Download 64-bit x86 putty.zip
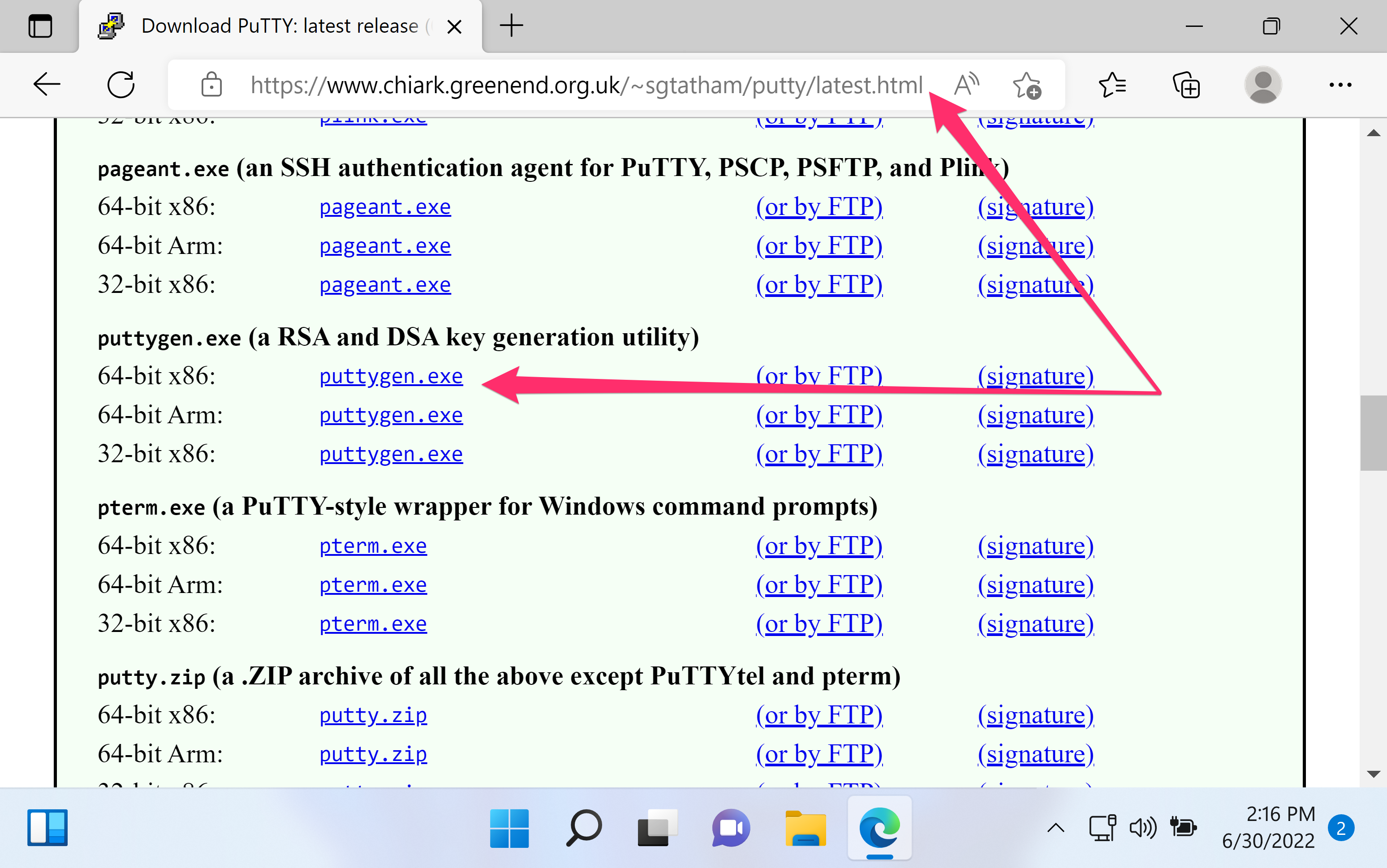1387x868 pixels. (x=373, y=715)
